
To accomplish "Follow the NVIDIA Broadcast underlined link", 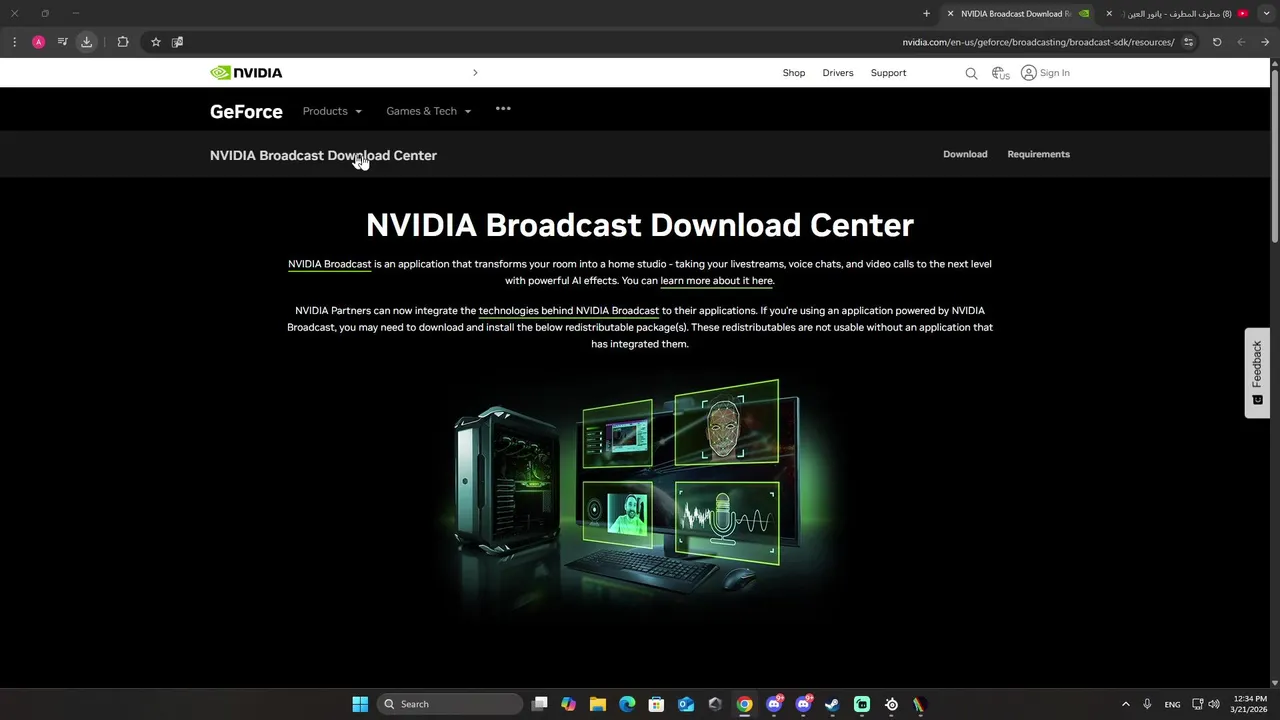I will point(329,264).
